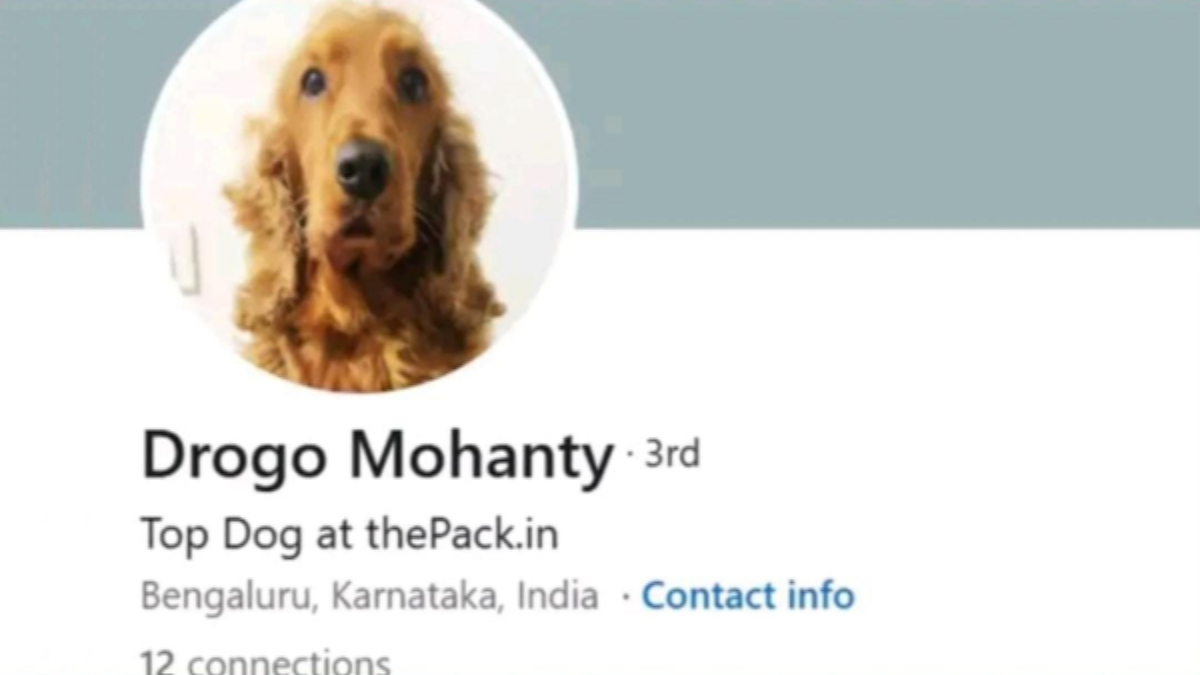Image resolution: width=1200 pixels, height=675 pixels.
Task: Click the word Drogo in the name
Action: pyautogui.click(x=234, y=457)
